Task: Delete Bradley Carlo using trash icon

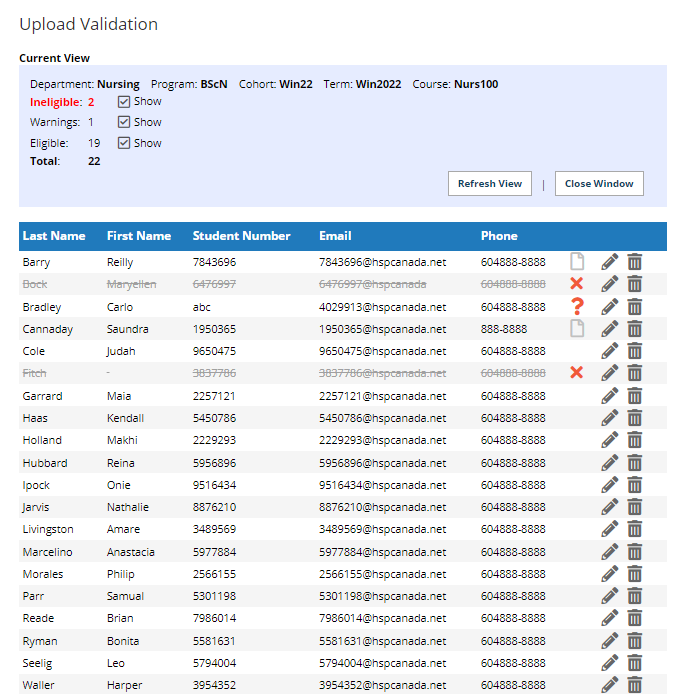Action: 635,307
